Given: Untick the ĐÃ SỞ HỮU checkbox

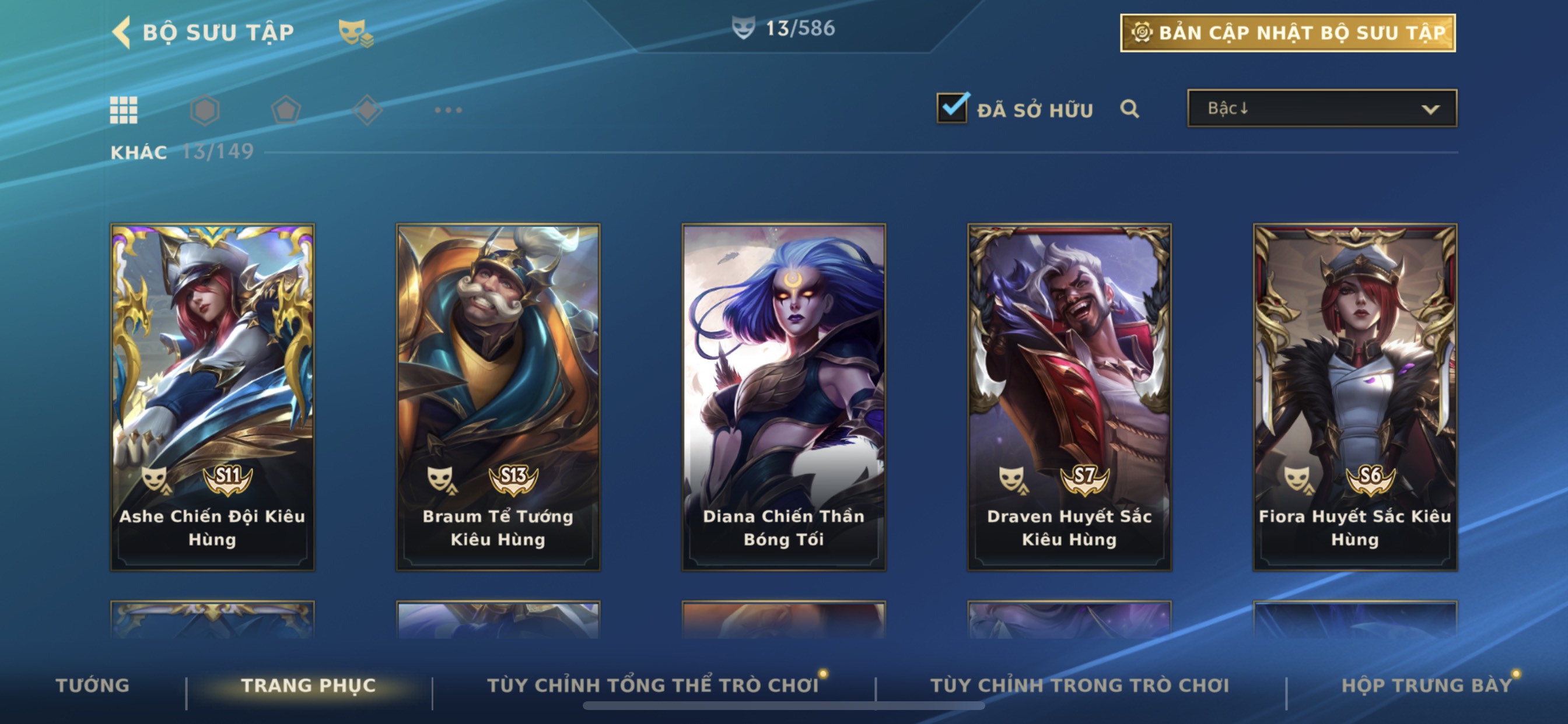Looking at the screenshot, I should pos(952,108).
